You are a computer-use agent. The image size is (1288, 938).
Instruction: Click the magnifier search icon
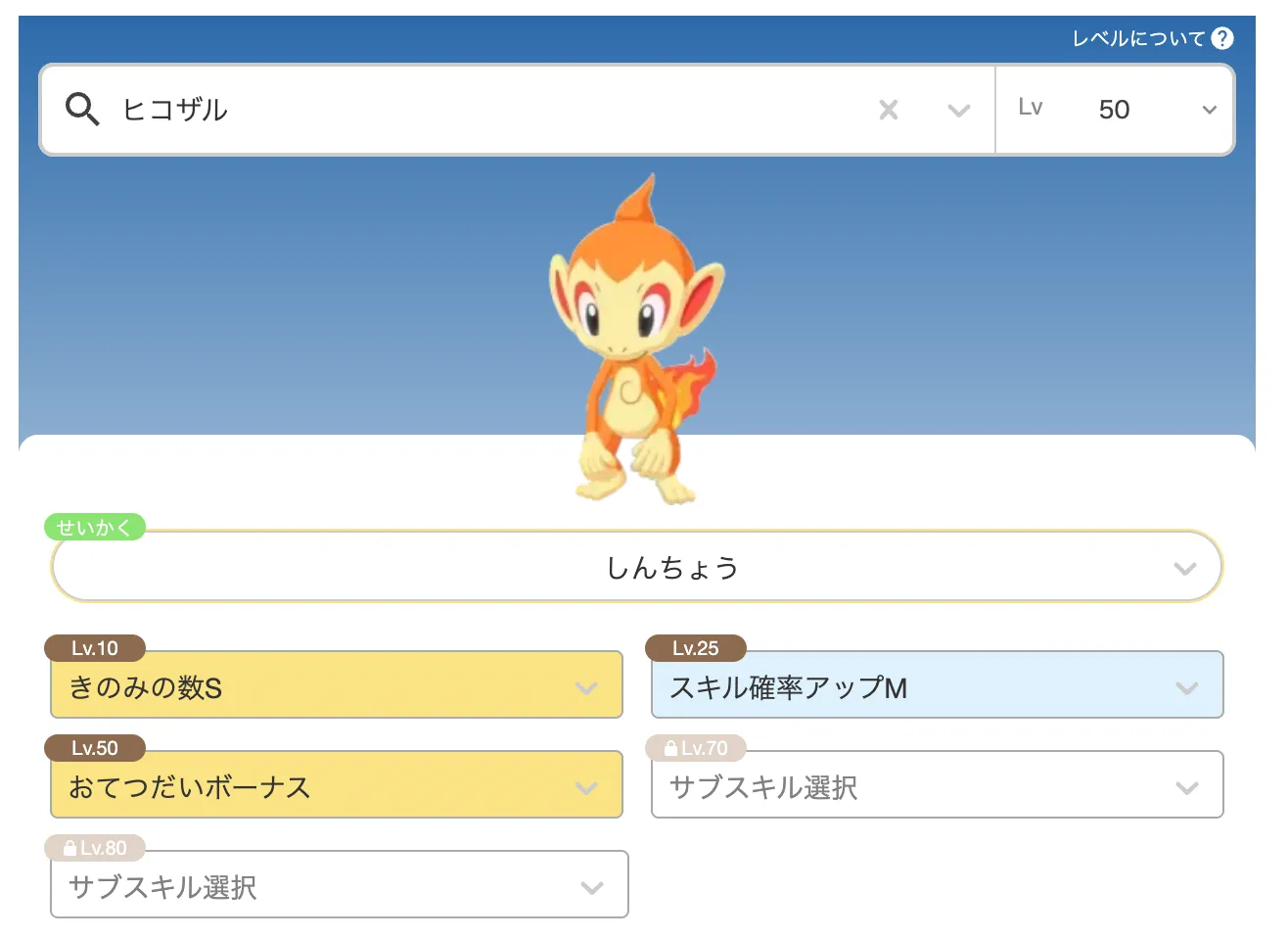(x=82, y=109)
